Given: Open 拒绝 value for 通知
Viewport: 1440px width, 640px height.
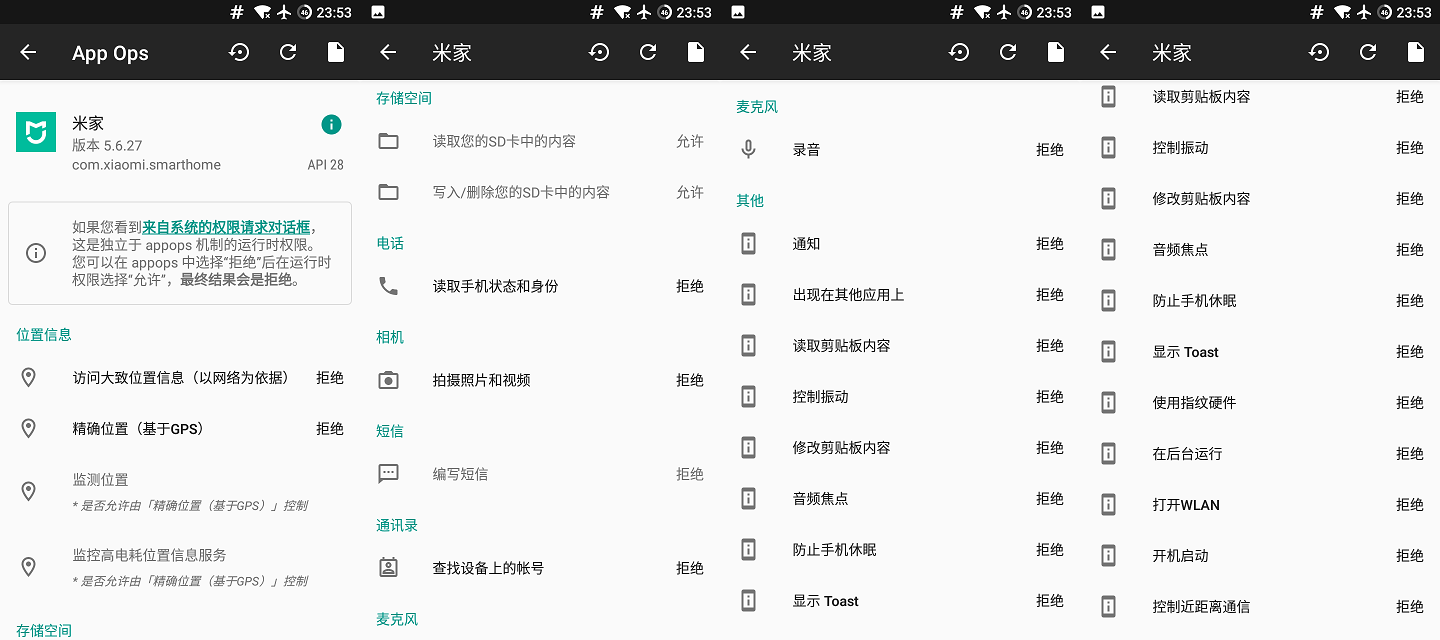Looking at the screenshot, I should pos(1050,243).
